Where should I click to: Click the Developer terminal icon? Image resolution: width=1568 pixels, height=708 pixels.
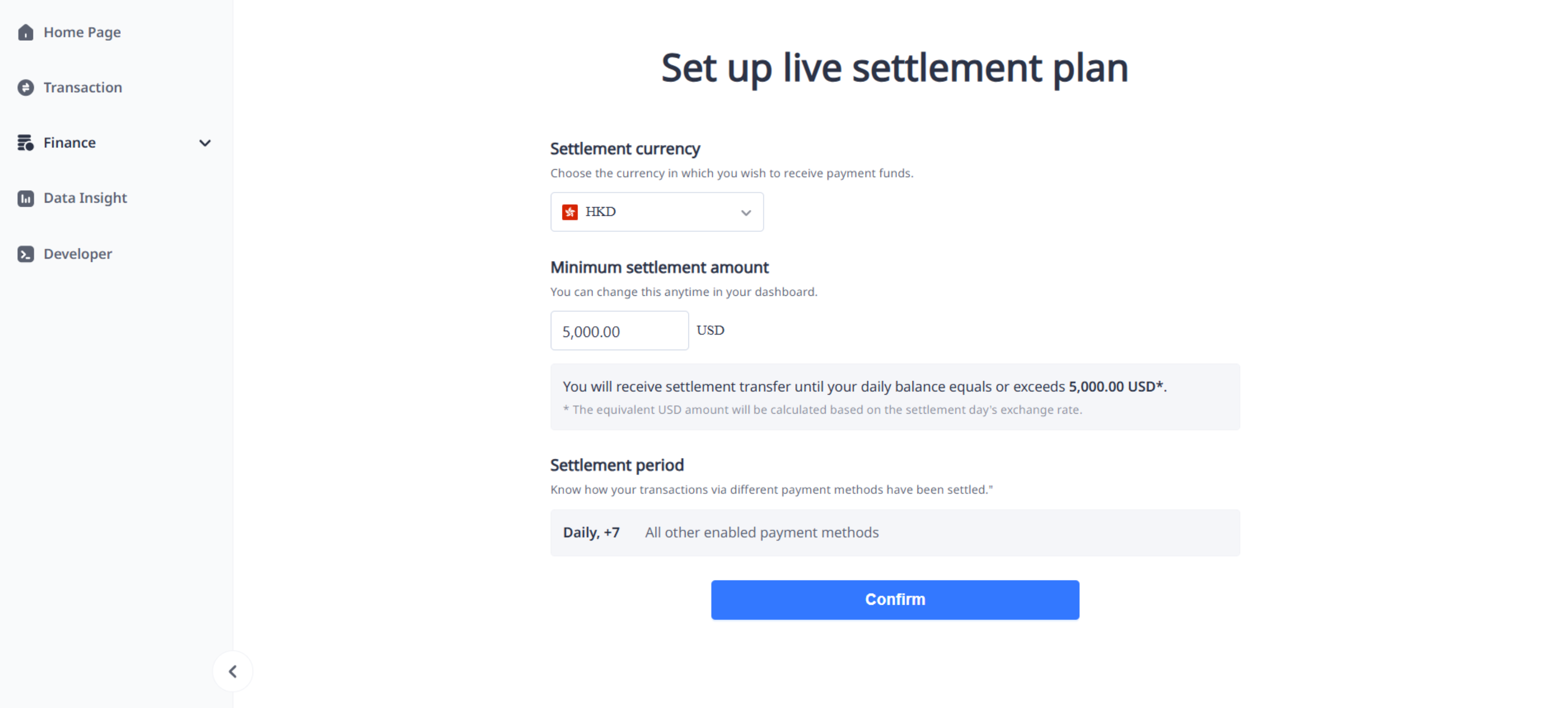pyautogui.click(x=26, y=254)
